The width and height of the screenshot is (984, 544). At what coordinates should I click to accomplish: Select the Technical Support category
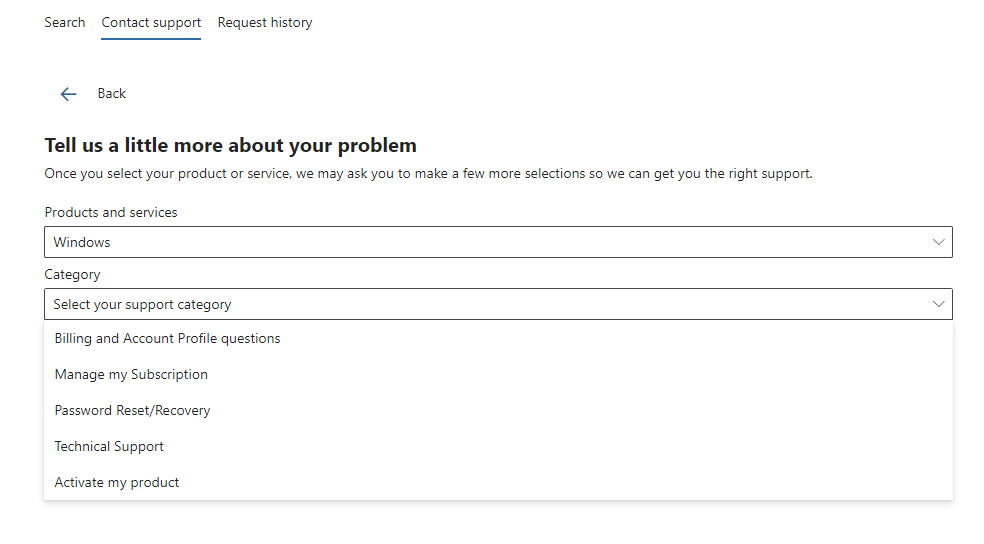[498, 446]
